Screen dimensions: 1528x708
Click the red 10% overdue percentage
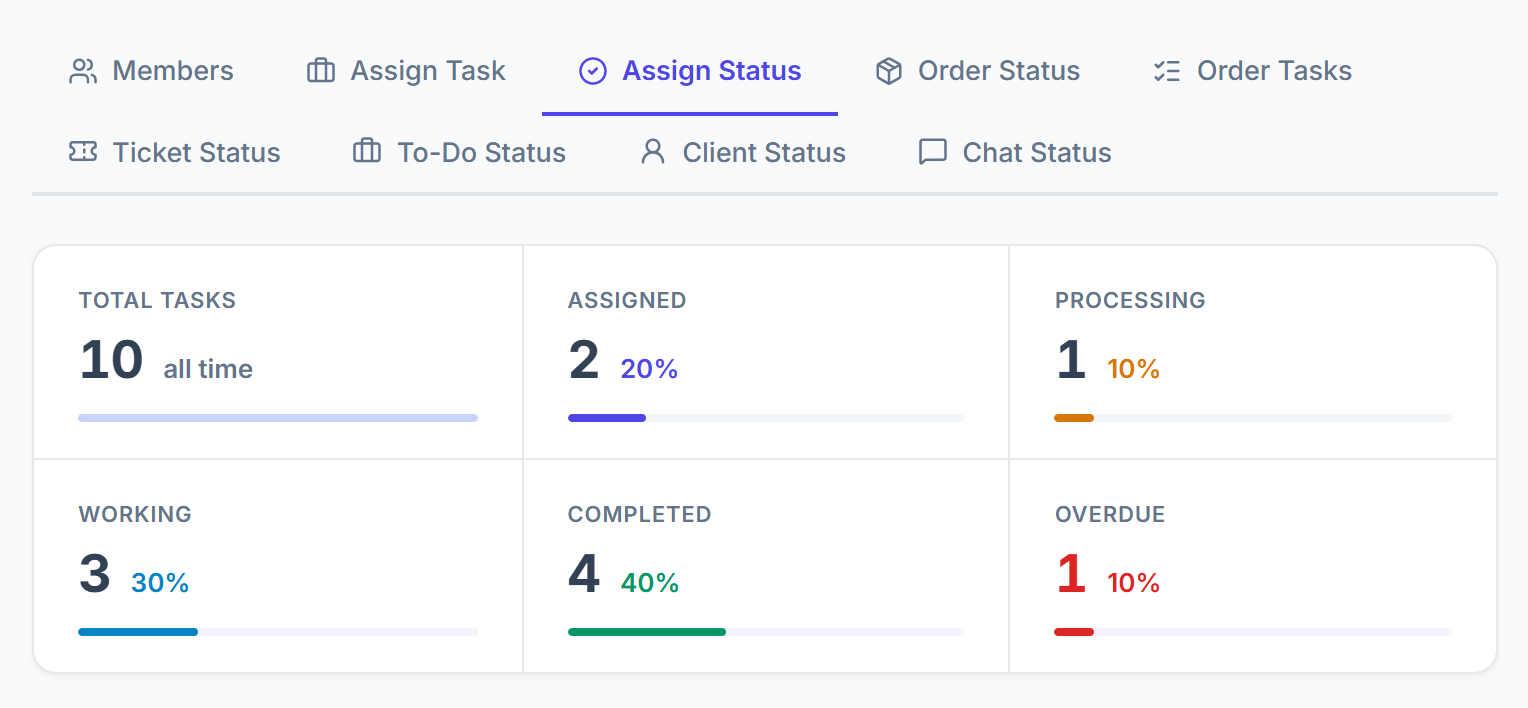(x=1134, y=582)
